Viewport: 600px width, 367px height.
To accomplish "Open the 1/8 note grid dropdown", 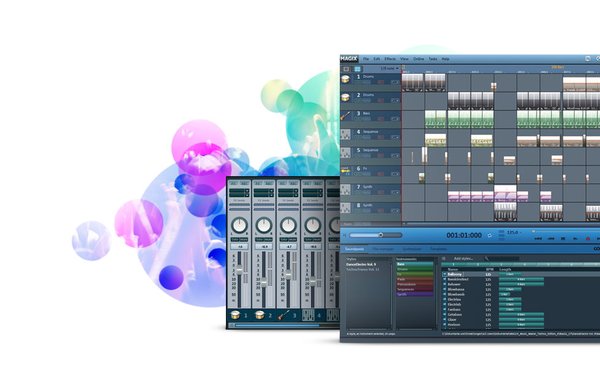I will (390, 69).
